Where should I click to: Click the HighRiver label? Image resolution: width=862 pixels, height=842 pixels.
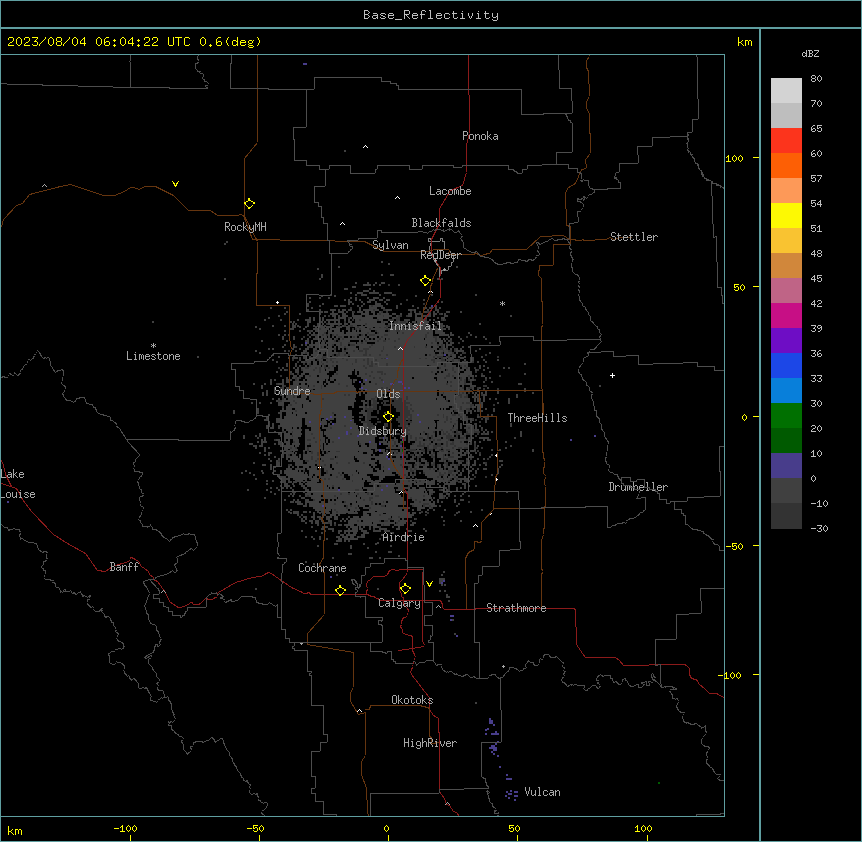[430, 743]
